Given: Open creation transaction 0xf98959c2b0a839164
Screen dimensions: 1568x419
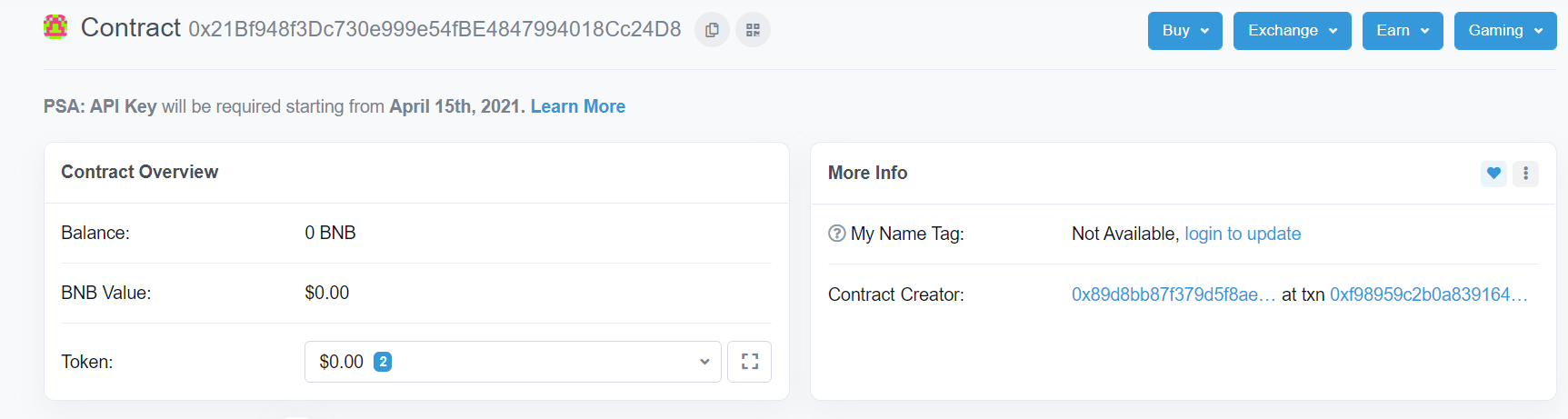Looking at the screenshot, I should pyautogui.click(x=1429, y=294).
